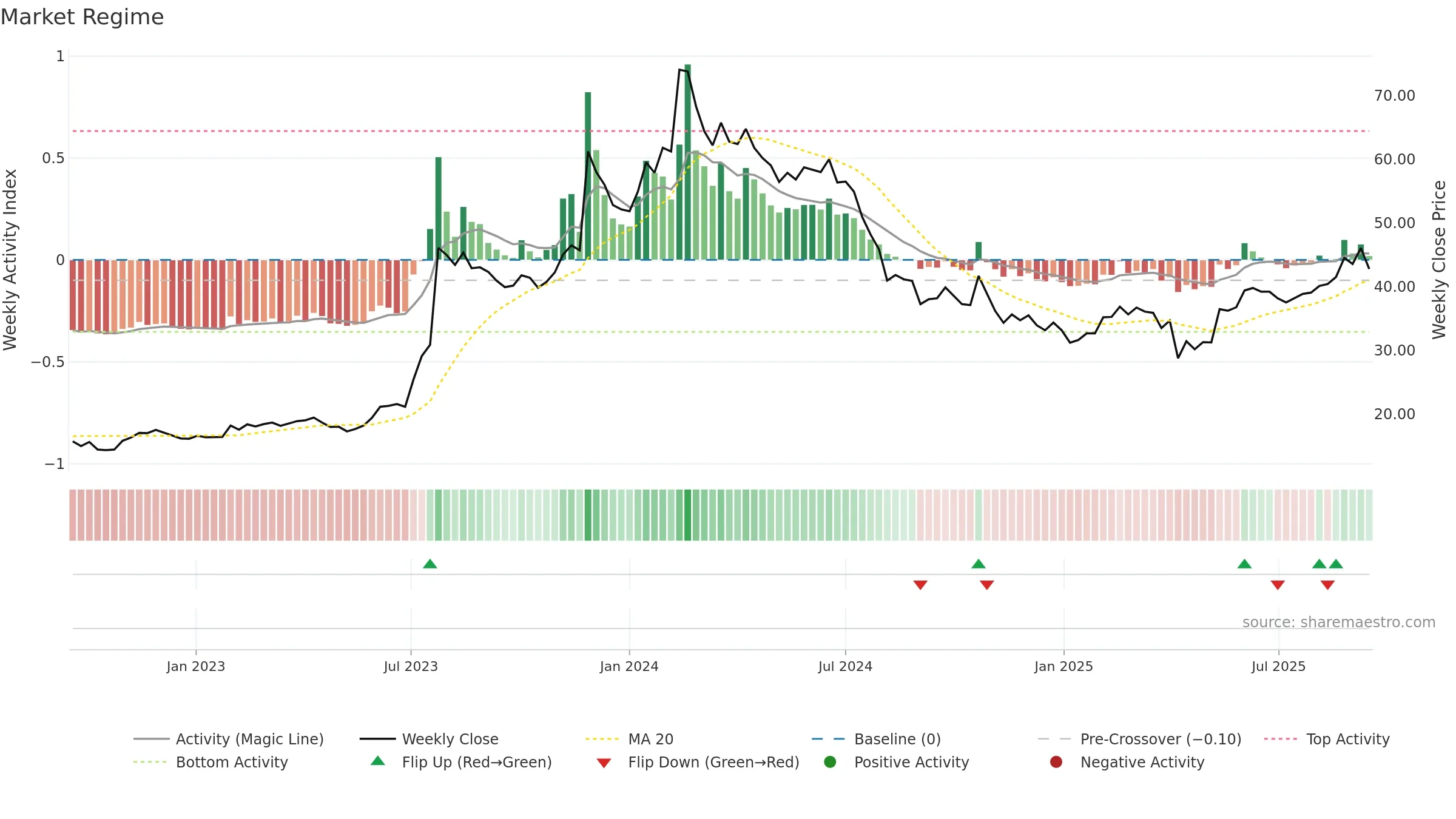Click the 40.00 price axis tick
1456x819 pixels.
[x=1395, y=286]
